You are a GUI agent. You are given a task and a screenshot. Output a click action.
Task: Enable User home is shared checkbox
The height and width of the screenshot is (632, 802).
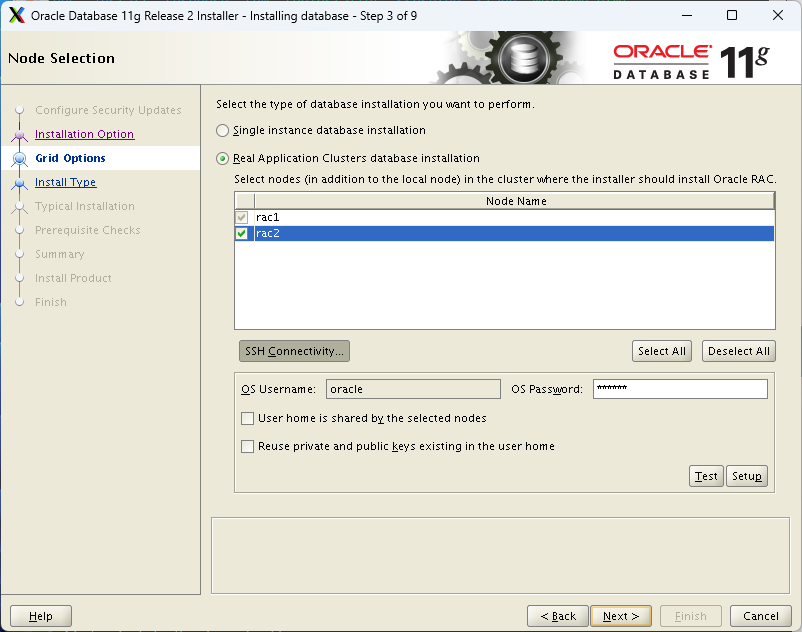click(x=248, y=418)
